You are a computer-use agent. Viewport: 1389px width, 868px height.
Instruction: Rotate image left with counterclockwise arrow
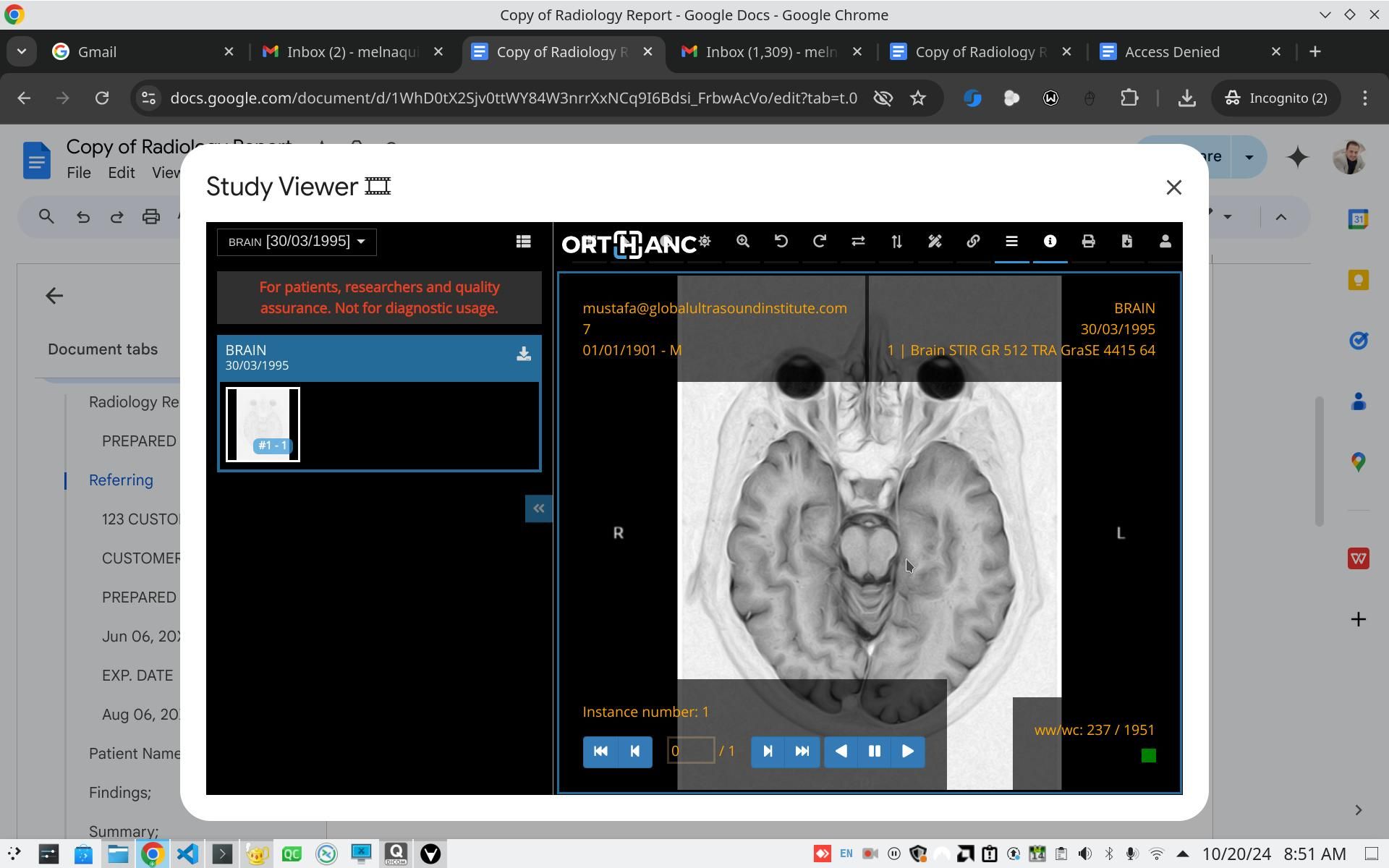(781, 242)
